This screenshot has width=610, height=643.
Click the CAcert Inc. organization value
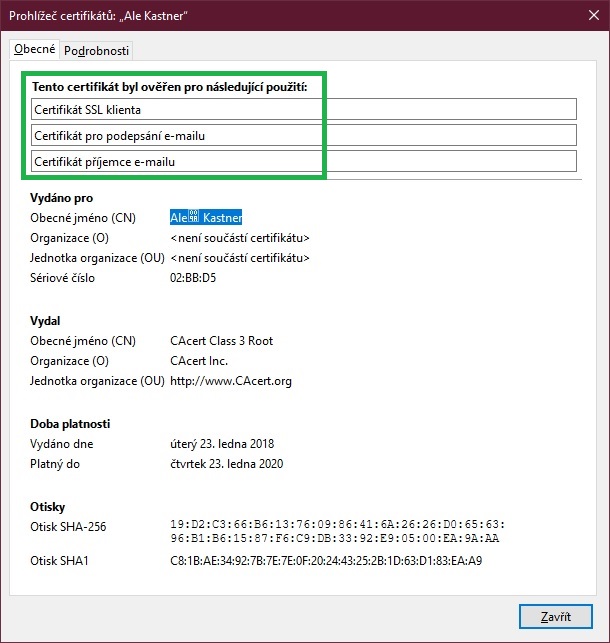click(x=200, y=361)
